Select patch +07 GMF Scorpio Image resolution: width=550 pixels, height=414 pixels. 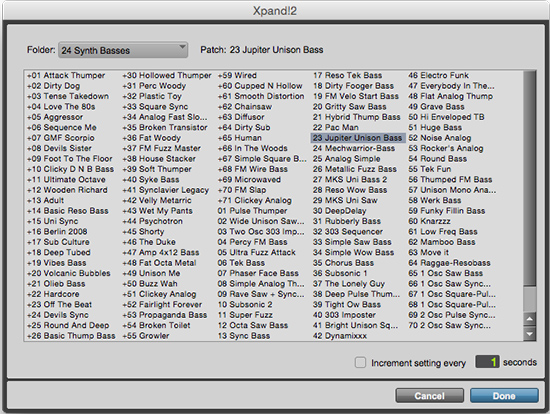coord(61,138)
